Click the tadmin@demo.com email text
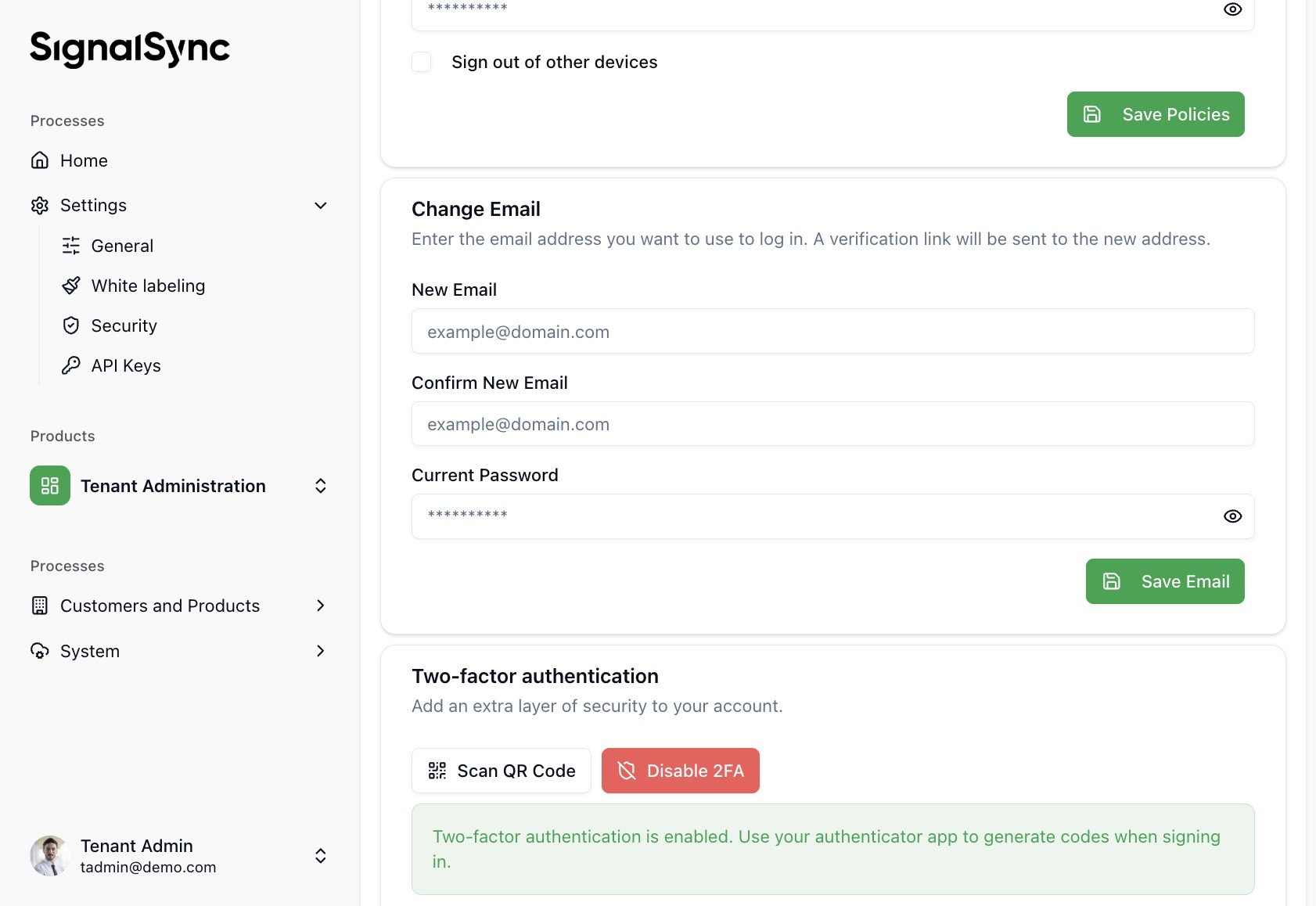 [x=148, y=867]
